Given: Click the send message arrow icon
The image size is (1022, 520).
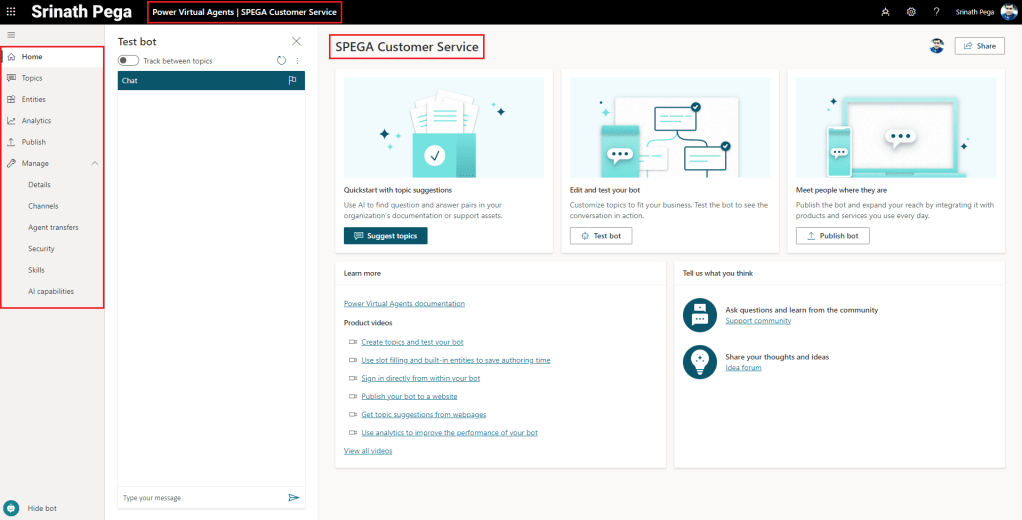Looking at the screenshot, I should 294,497.
